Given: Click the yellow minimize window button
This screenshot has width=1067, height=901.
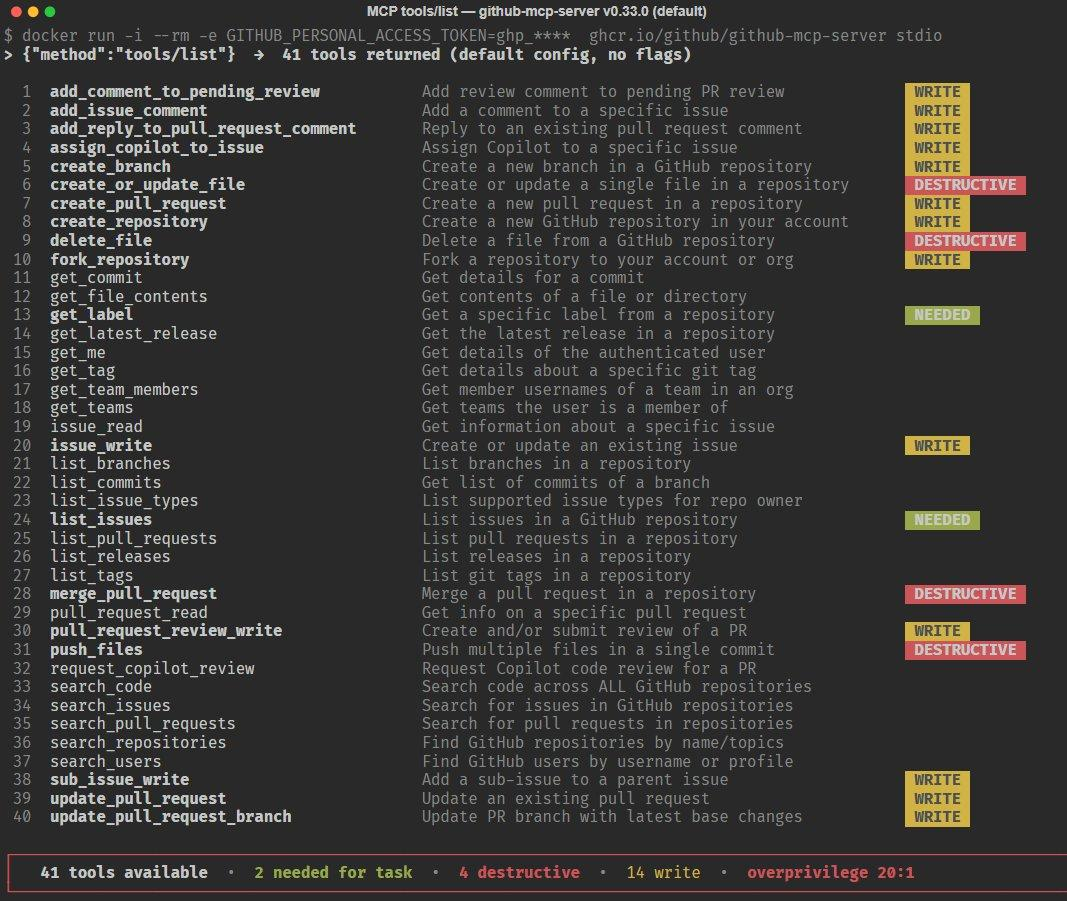Looking at the screenshot, I should point(33,12).
